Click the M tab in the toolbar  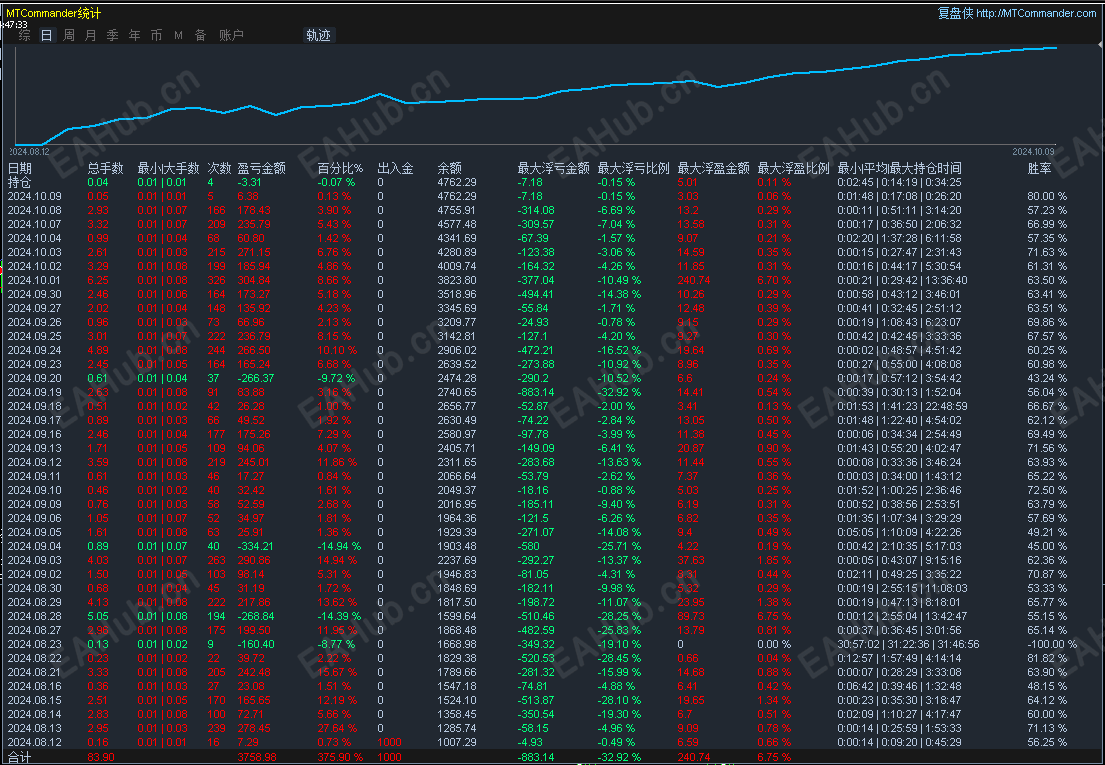tap(178, 35)
